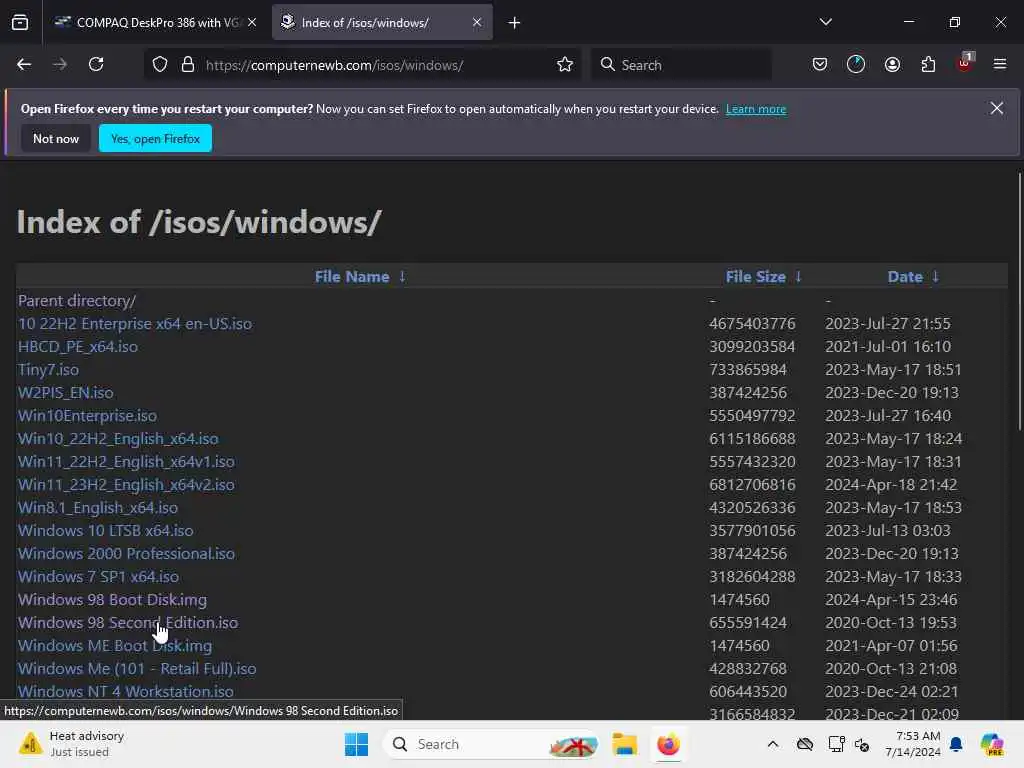The image size is (1024, 768).
Task: Open the circular timer extension icon
Action: [x=856, y=65]
